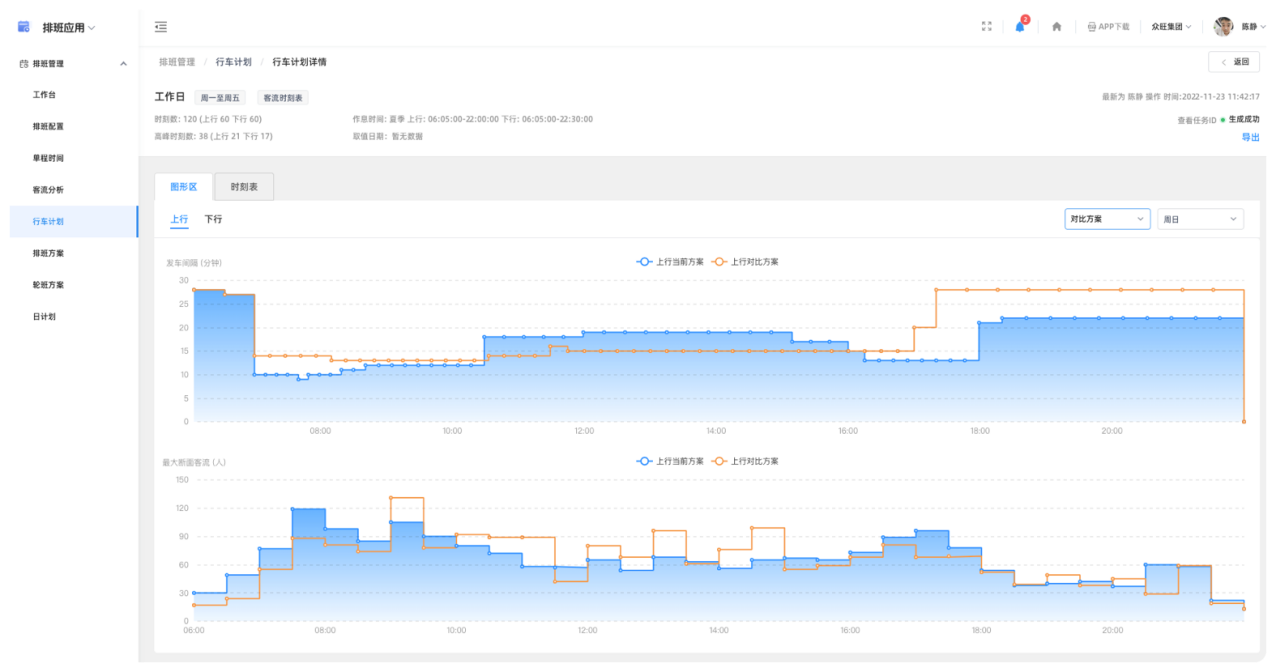Select the 下行 direction tab
Screen dimensions: 1276x672
pos(213,219)
